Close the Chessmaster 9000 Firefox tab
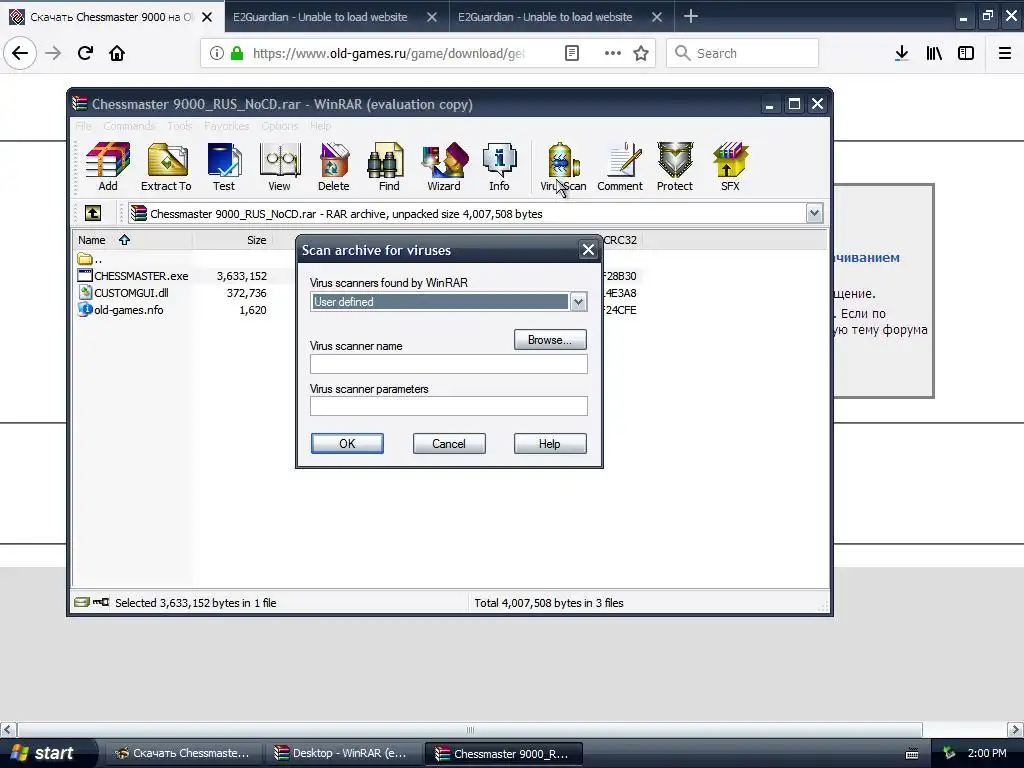Screen dimensions: 1024x768 [207, 17]
